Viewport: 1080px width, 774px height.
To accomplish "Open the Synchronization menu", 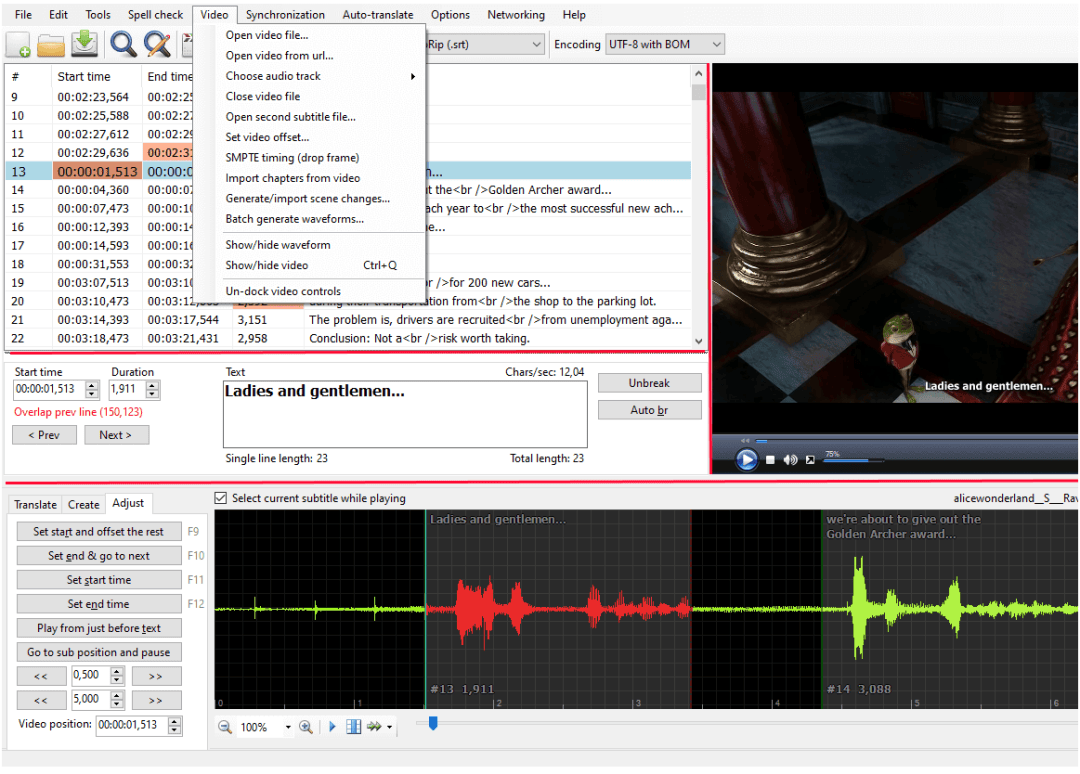I will [x=285, y=15].
